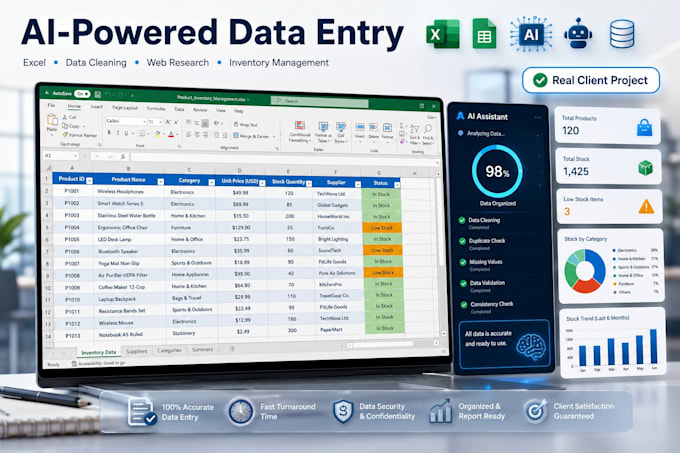Switch to the Formulas ribbon tab
The height and width of the screenshot is (453, 680).
click(x=156, y=108)
